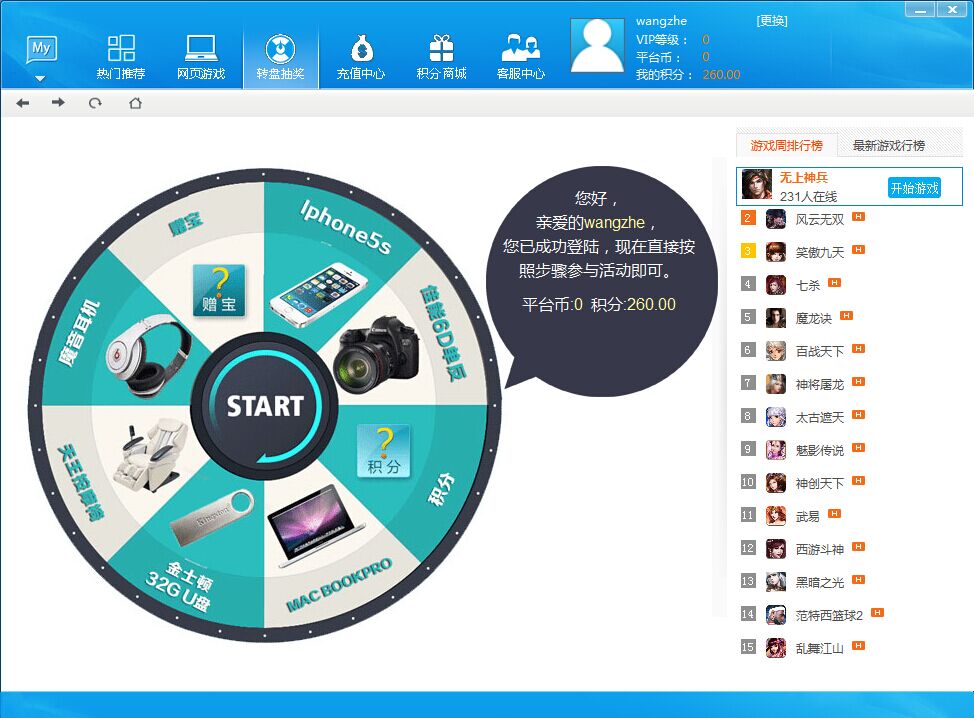Open 积分商城 gift box icon
Viewport: 974px width, 718px height.
click(x=441, y=48)
